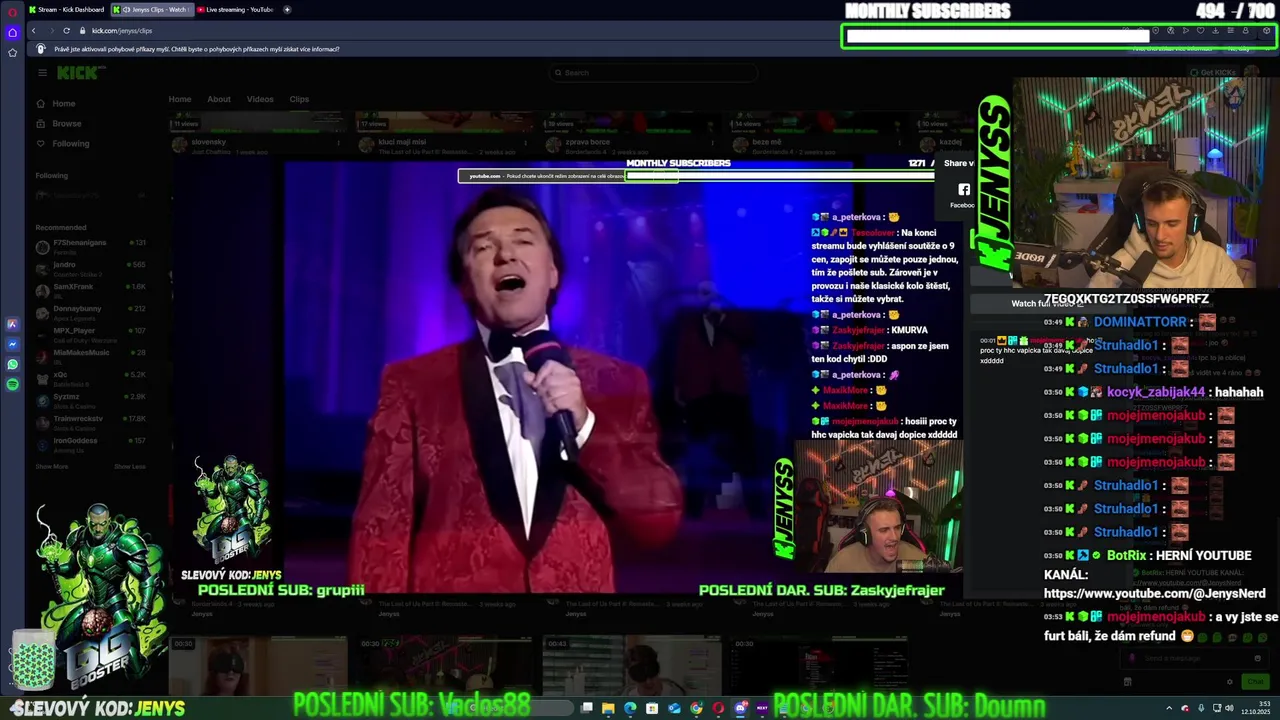The image size is (1280, 720).
Task: Open WhatsApp in Opera sidebar
Action: tap(12, 364)
